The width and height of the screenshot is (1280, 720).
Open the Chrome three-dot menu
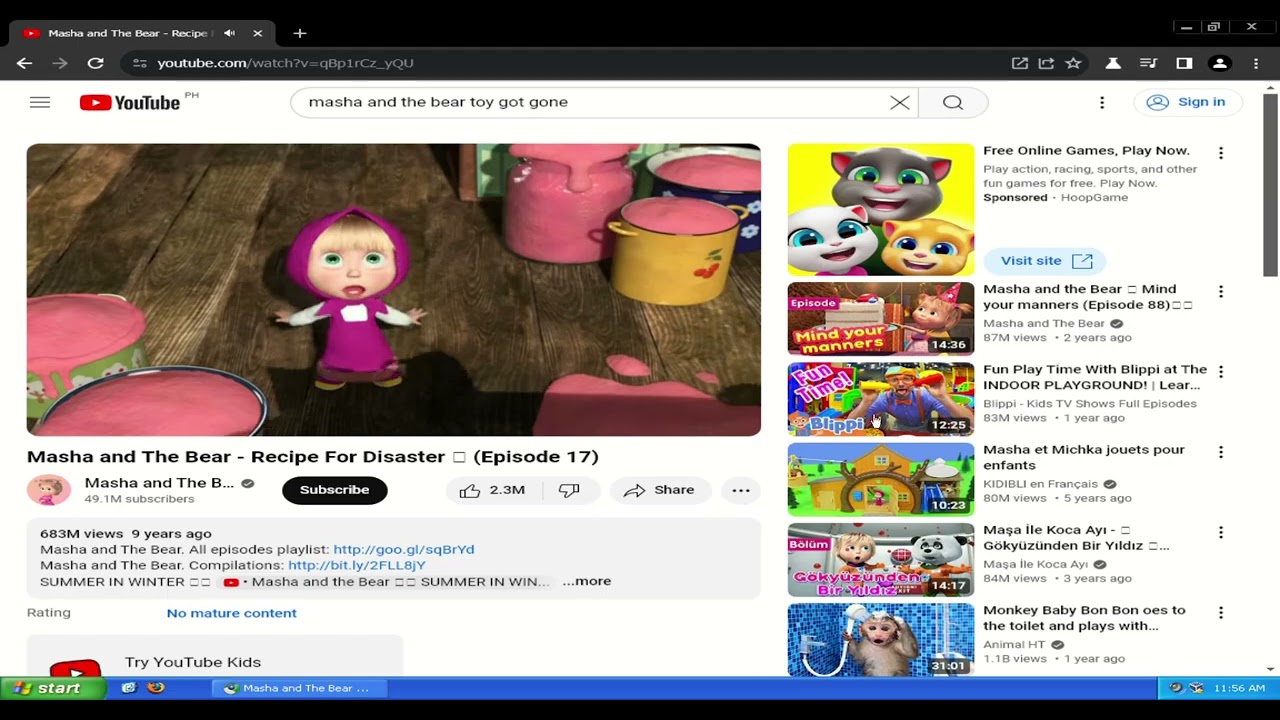(1256, 63)
